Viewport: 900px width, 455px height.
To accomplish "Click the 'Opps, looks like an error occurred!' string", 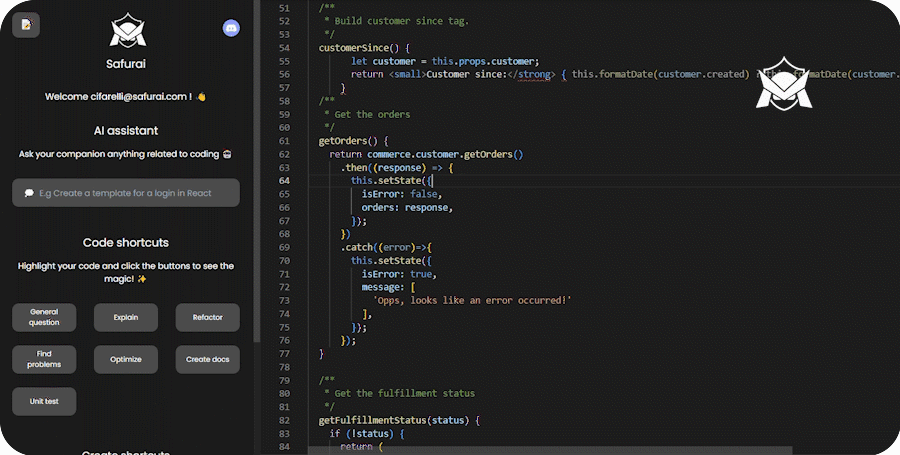I will (x=472, y=300).
